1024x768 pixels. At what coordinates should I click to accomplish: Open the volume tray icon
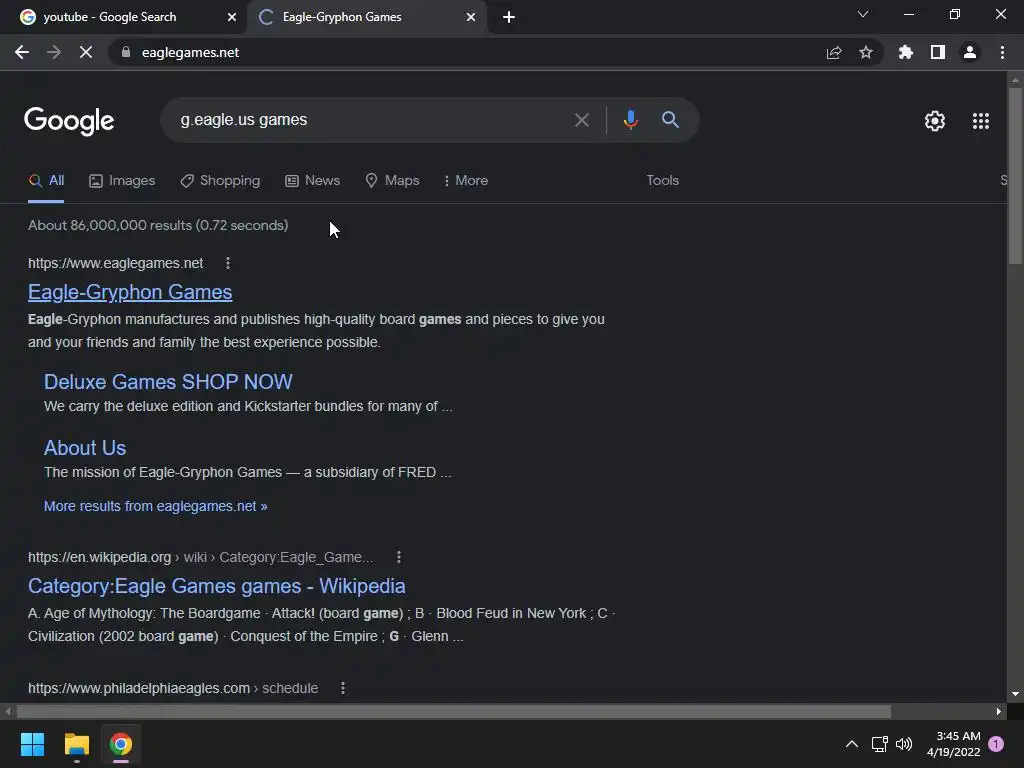904,744
